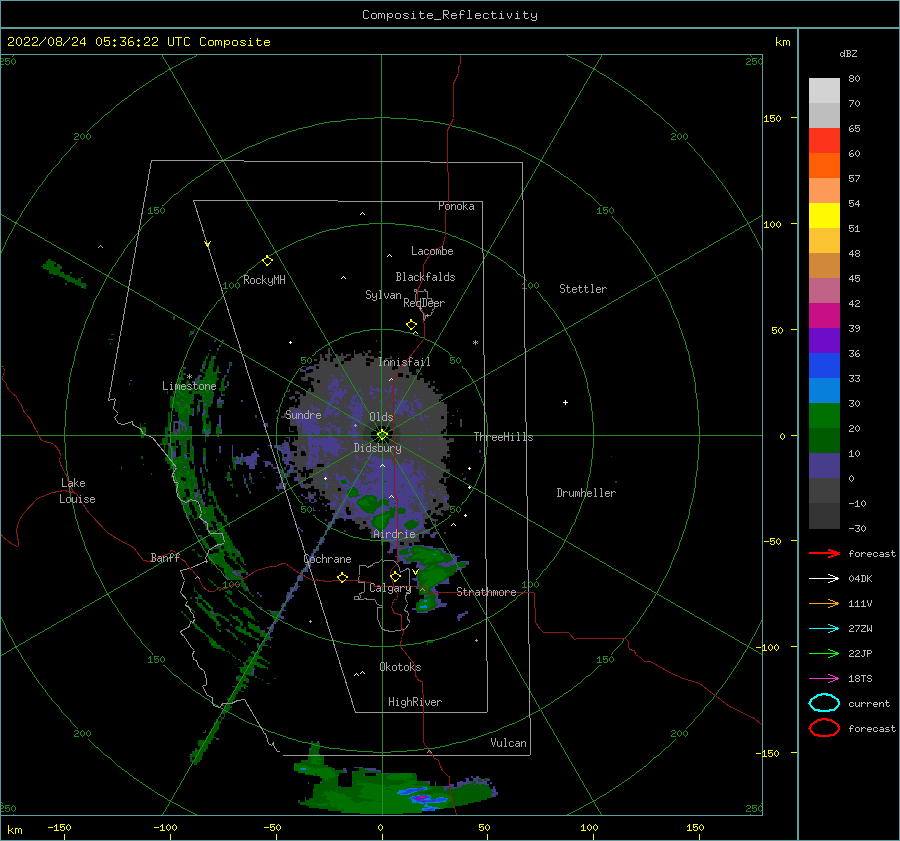Click the Olds city label

tap(381, 417)
